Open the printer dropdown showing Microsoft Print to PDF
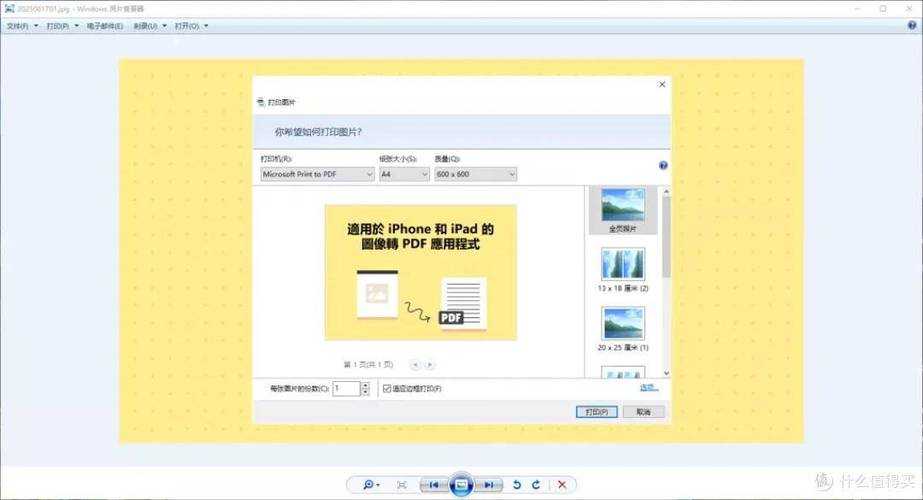The width and height of the screenshot is (923, 500). (x=317, y=174)
